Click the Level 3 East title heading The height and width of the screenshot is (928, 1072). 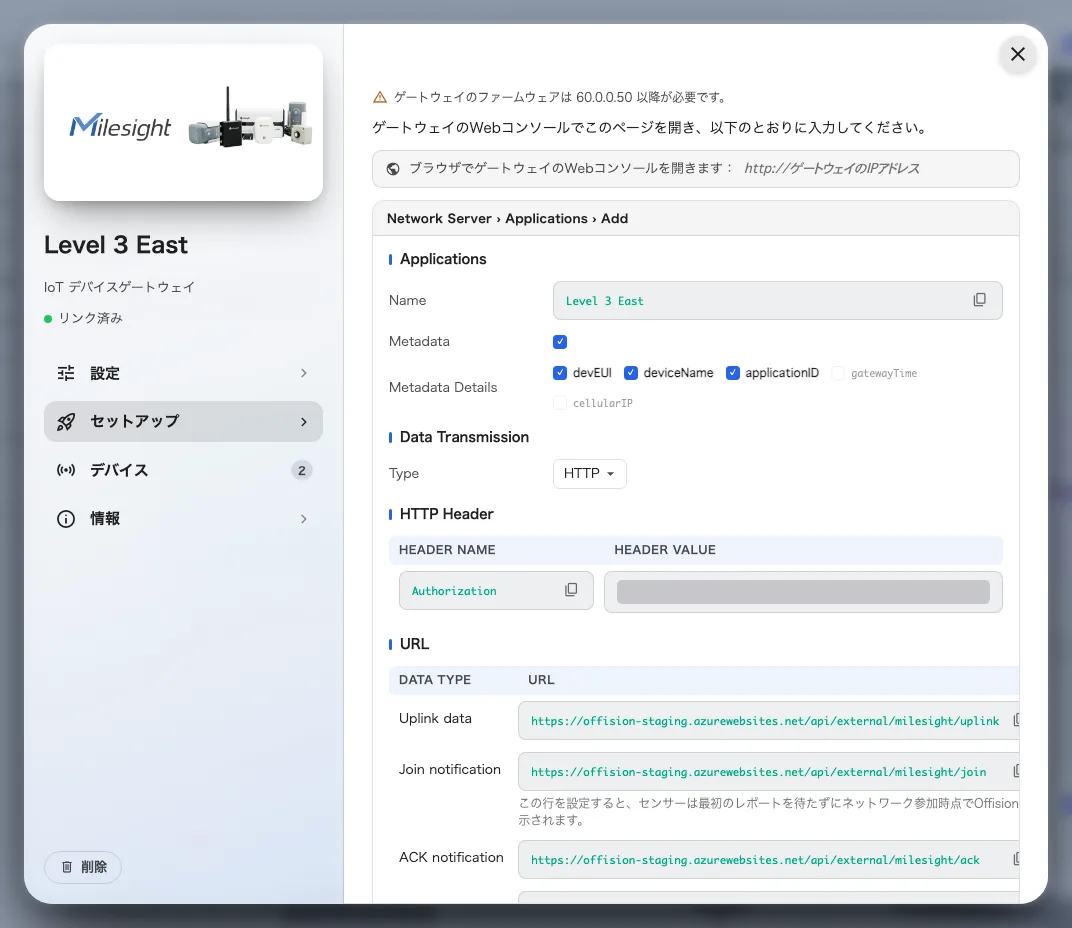pyautogui.click(x=116, y=245)
